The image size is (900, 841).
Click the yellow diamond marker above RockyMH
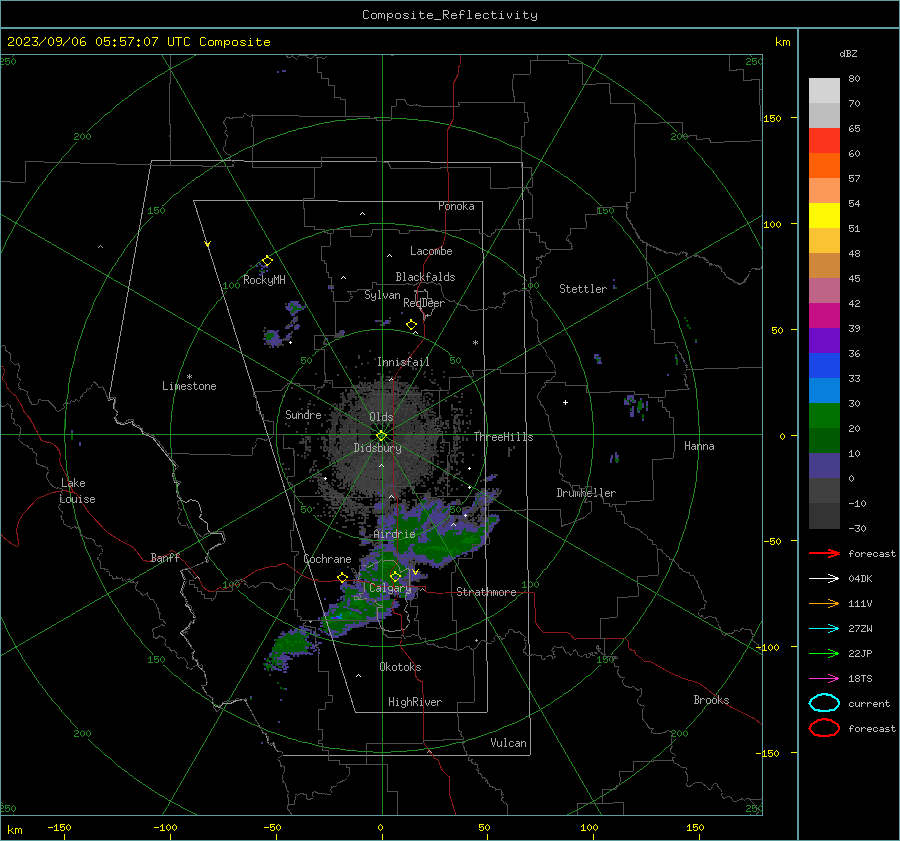click(x=267, y=261)
